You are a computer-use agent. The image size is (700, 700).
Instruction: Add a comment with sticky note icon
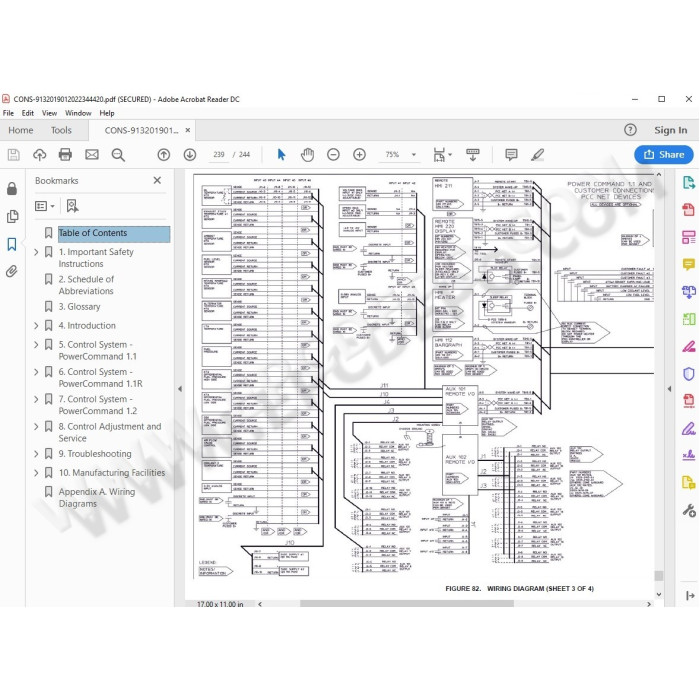(511, 154)
